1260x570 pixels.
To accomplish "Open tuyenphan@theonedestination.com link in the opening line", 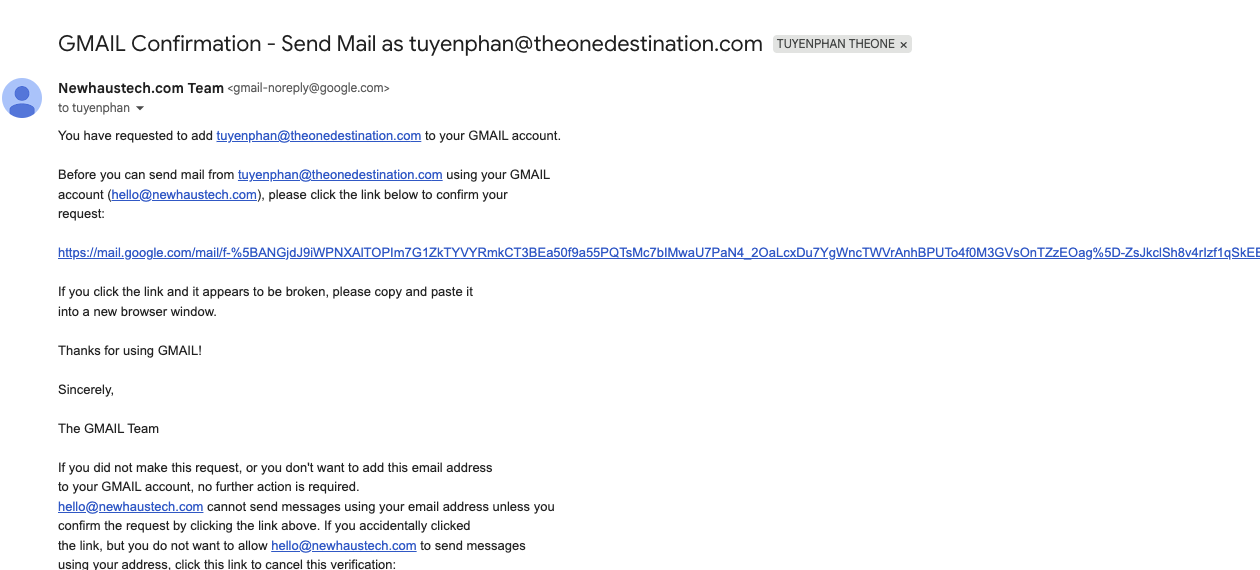I will pos(318,135).
